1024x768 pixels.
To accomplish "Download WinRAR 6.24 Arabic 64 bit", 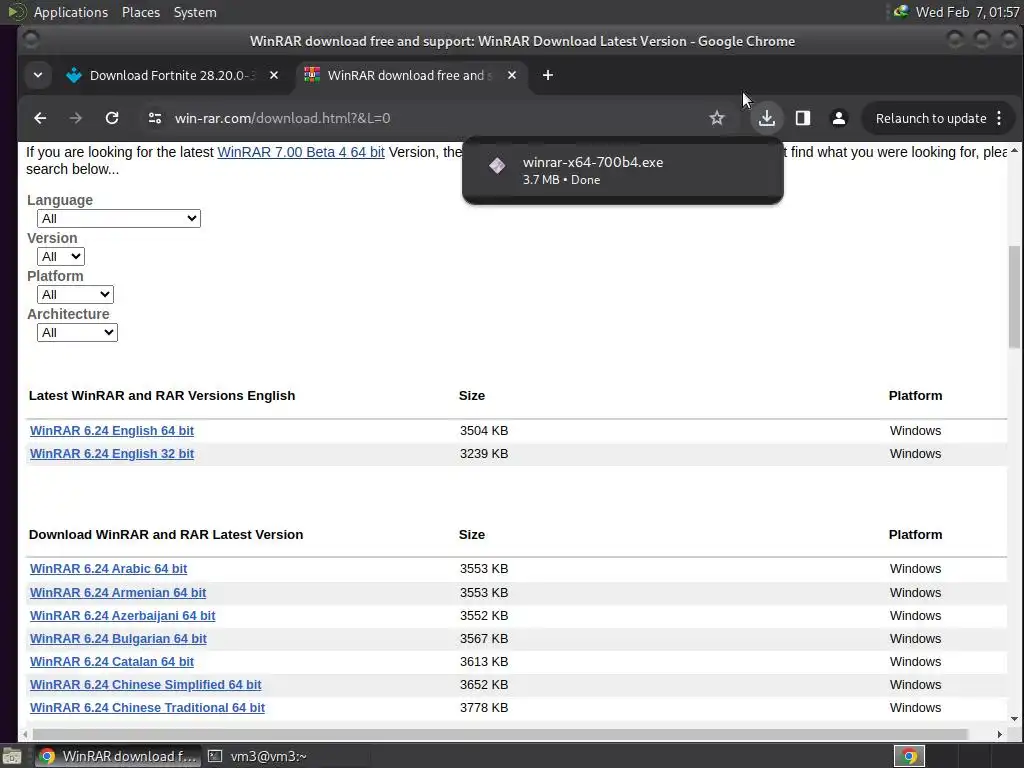I will pyautogui.click(x=108, y=568).
